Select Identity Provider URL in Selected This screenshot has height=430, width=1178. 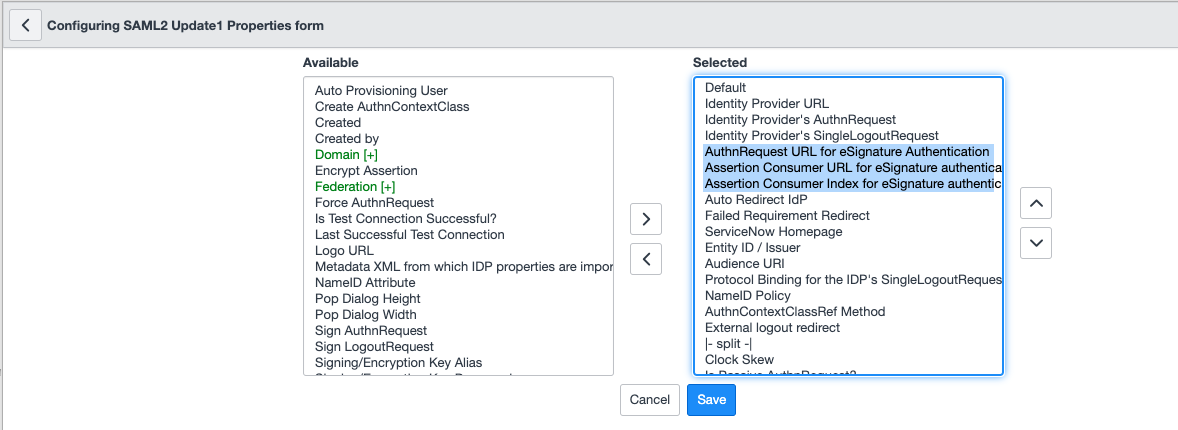766,104
